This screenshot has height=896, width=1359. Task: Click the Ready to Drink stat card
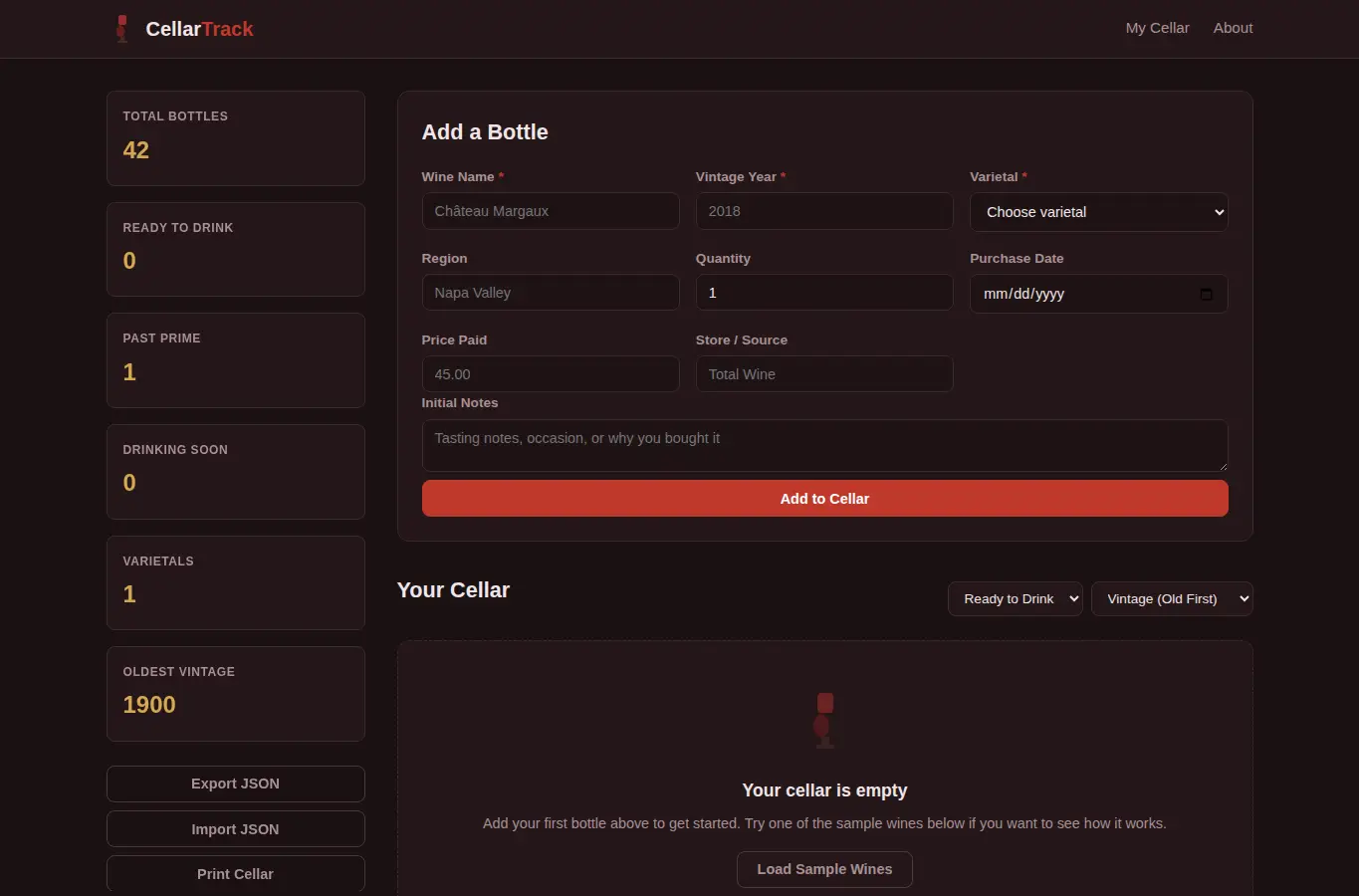236,250
